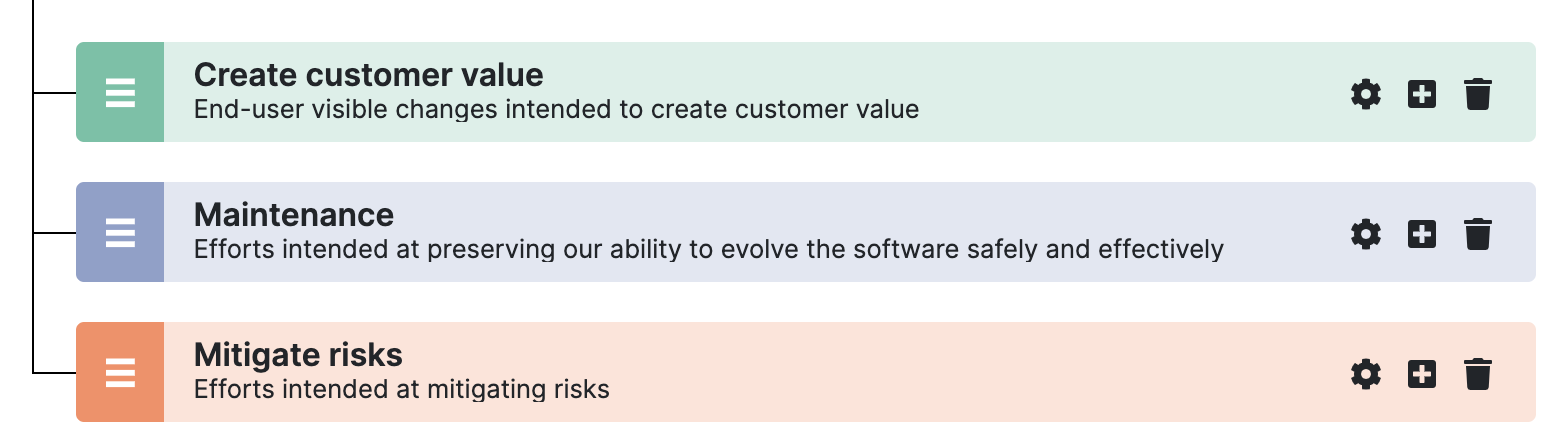Delete the Maintenance category with trash icon
The image size is (1550, 438).
1477,235
